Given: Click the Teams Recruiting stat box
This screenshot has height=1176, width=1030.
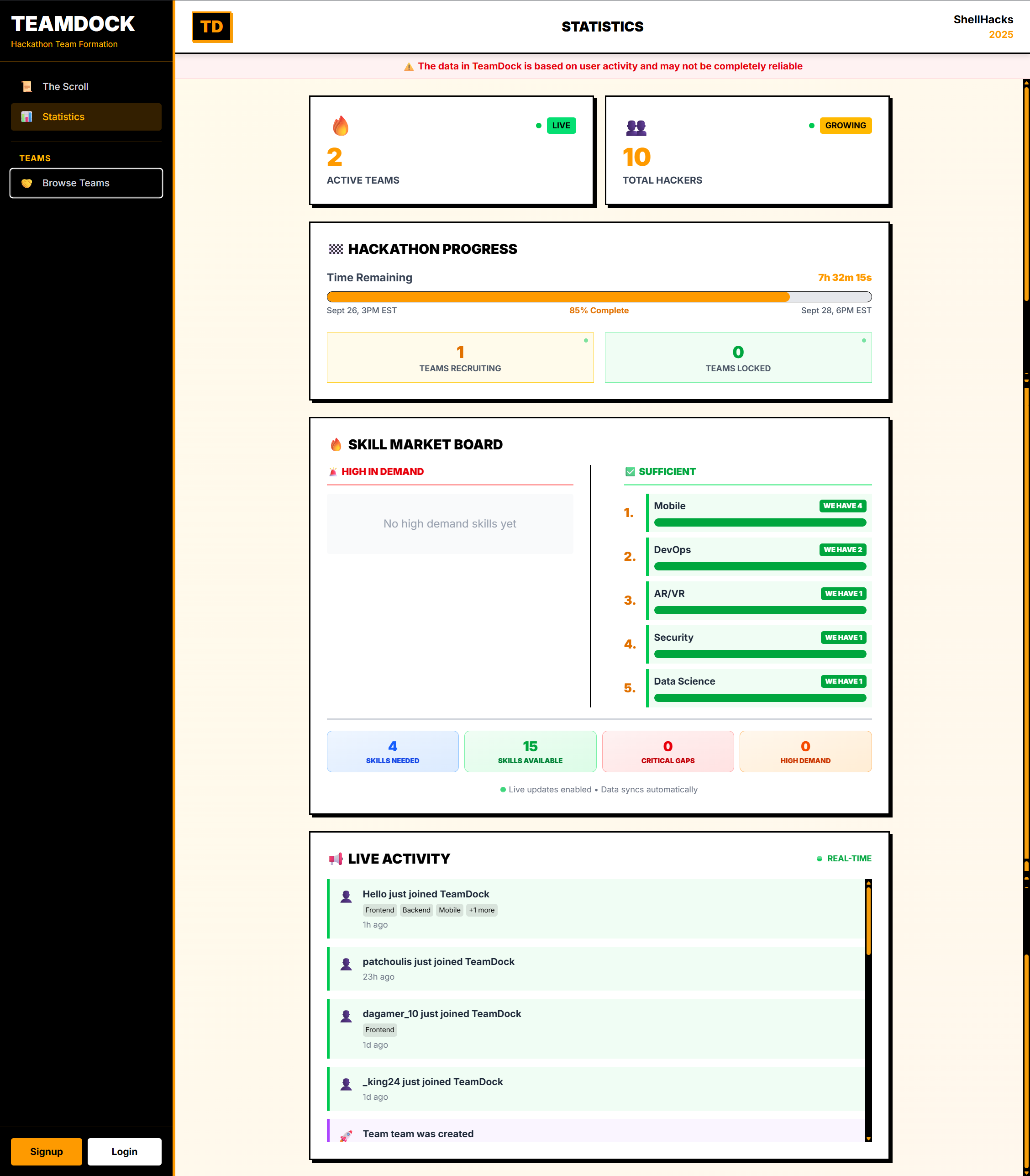Looking at the screenshot, I should tap(460, 358).
